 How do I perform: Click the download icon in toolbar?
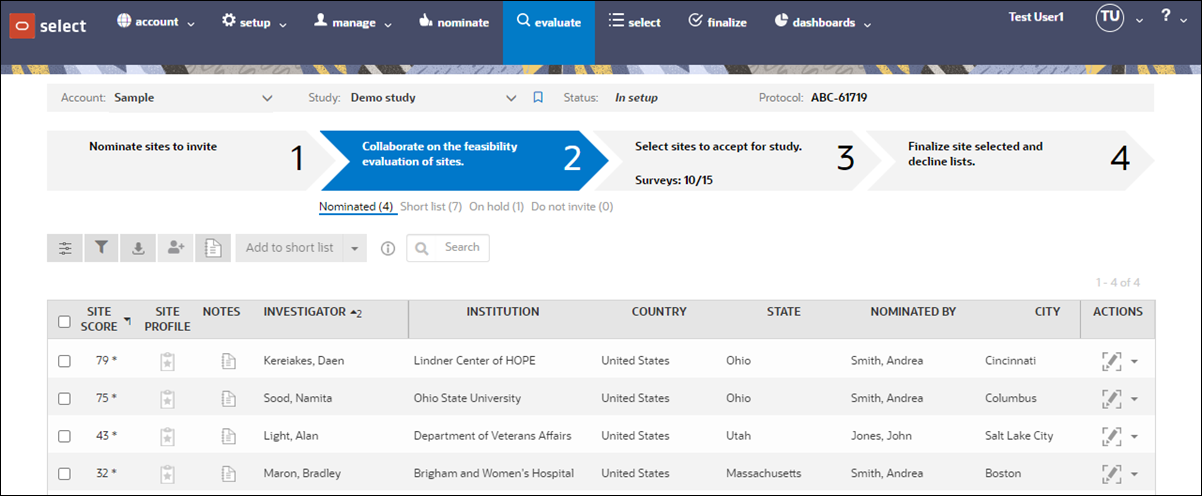coord(138,248)
